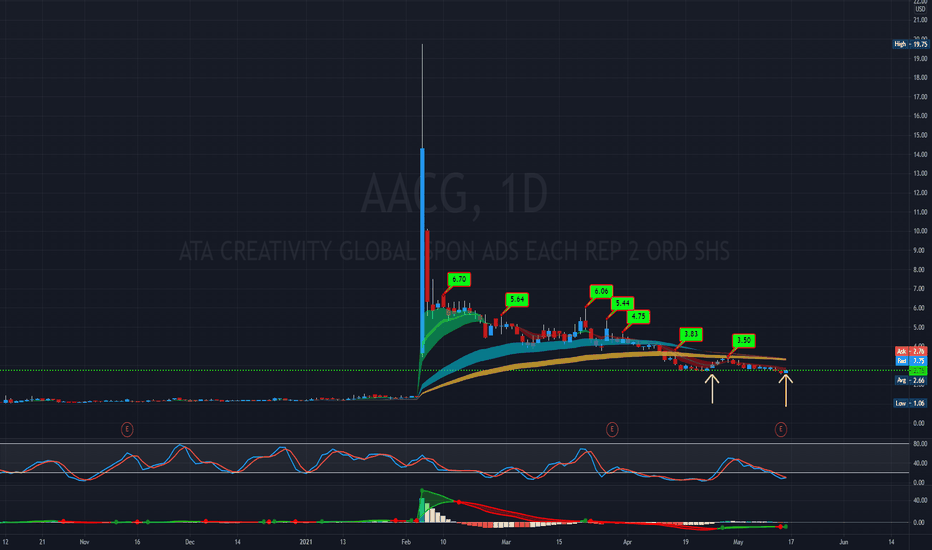Viewport: 932px width, 550px height.
Task: Select the green 6.06 price callout
Action: (601, 291)
